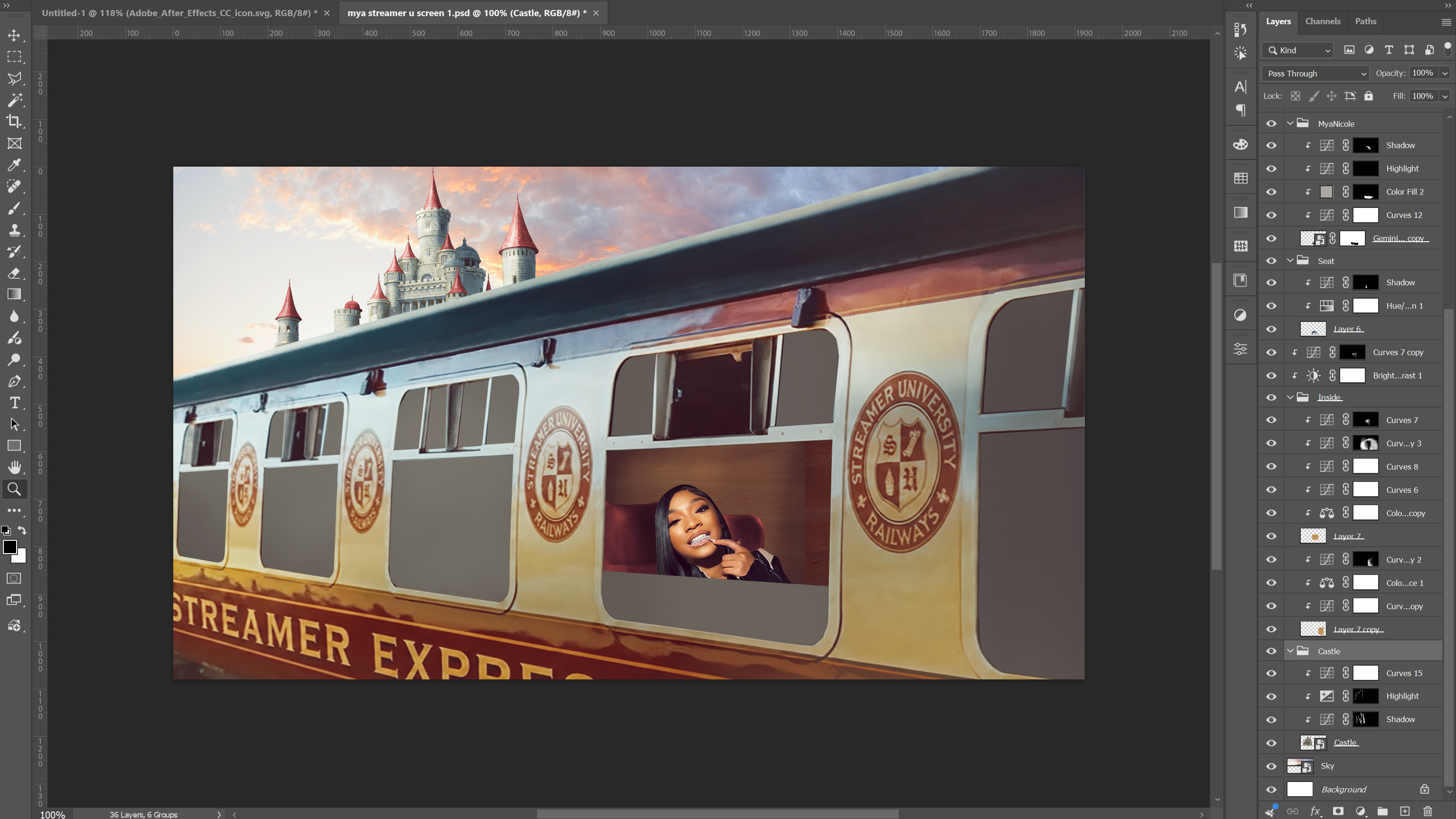Select the Crop tool

14,122
